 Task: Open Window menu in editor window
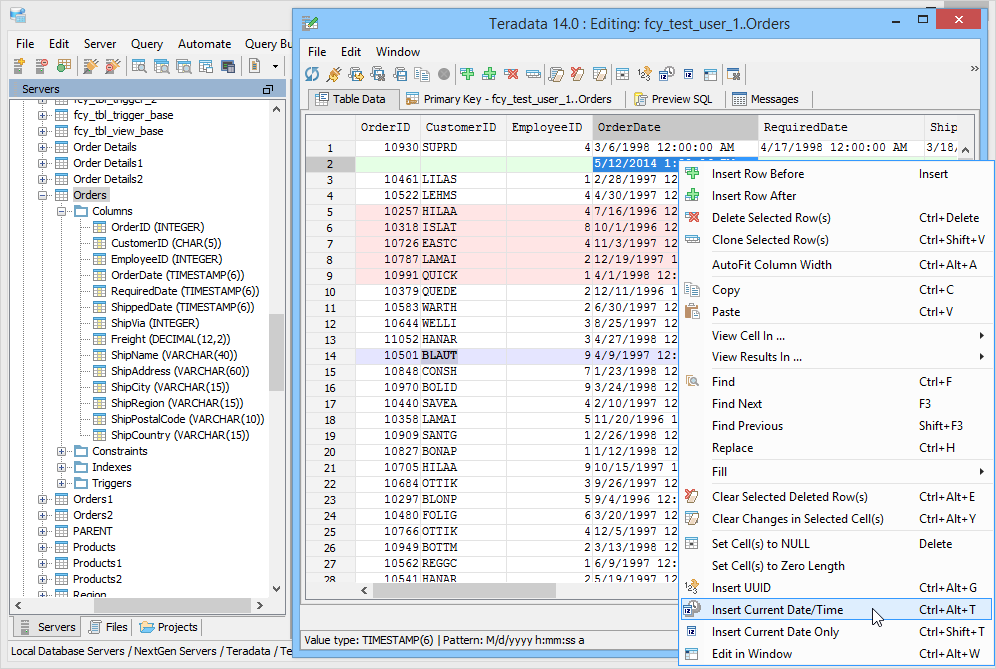[x=398, y=52]
